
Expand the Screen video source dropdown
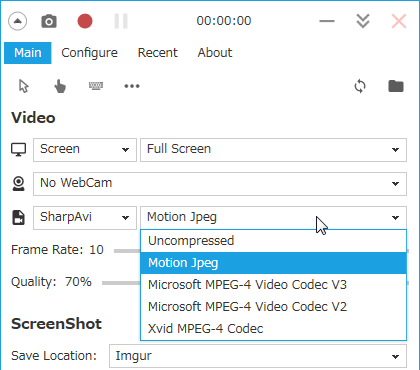pyautogui.click(x=85, y=150)
